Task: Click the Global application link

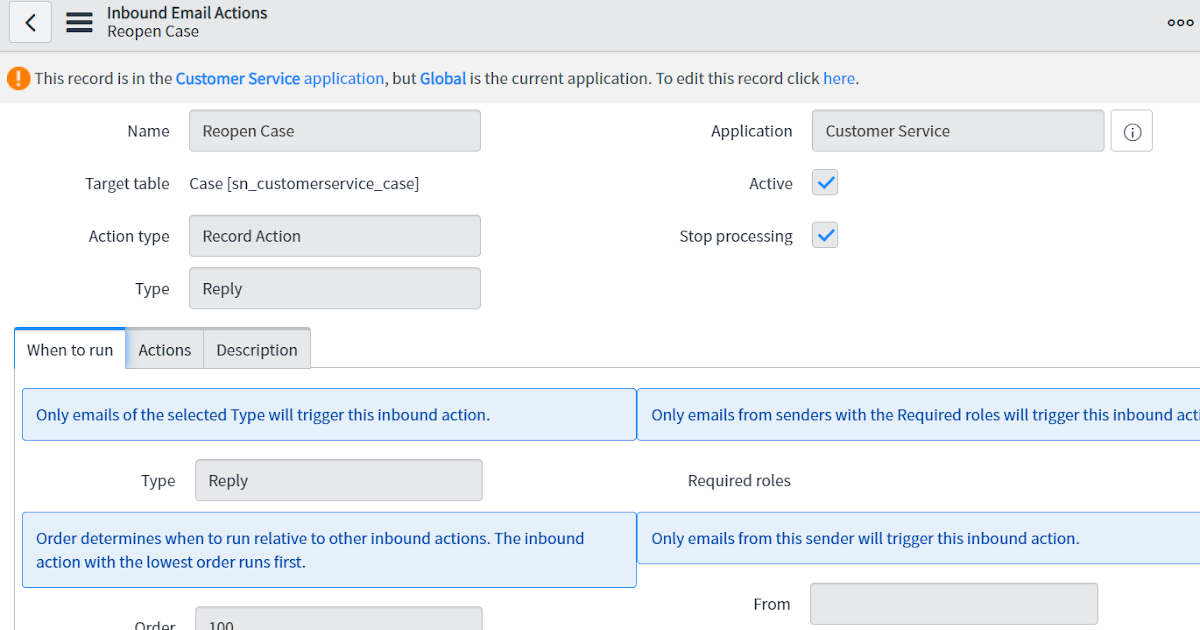Action: 442,78
